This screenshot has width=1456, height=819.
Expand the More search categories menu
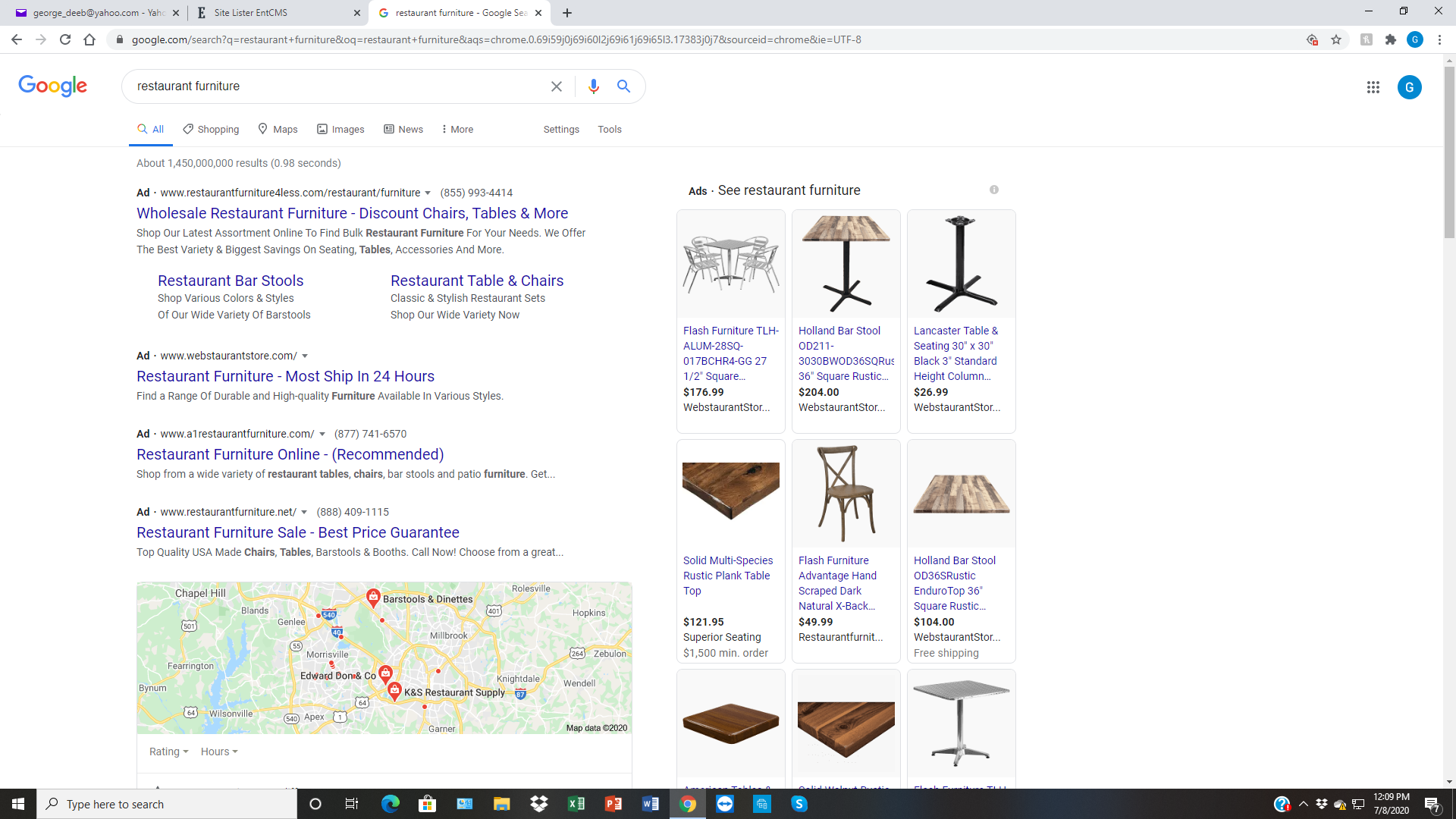click(x=457, y=130)
